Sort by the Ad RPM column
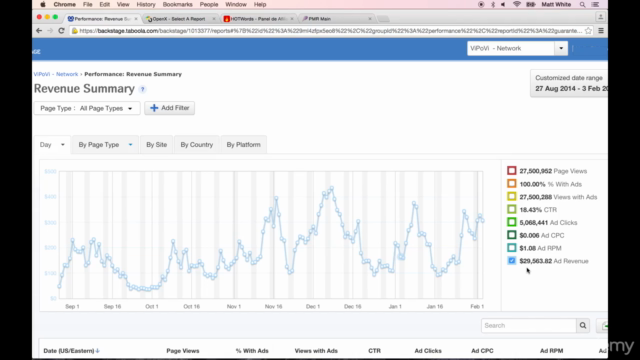Screen dimensions: 640x360 coord(551,351)
